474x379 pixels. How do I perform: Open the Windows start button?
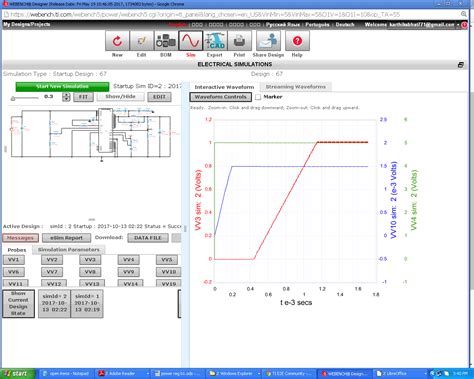pos(17,374)
